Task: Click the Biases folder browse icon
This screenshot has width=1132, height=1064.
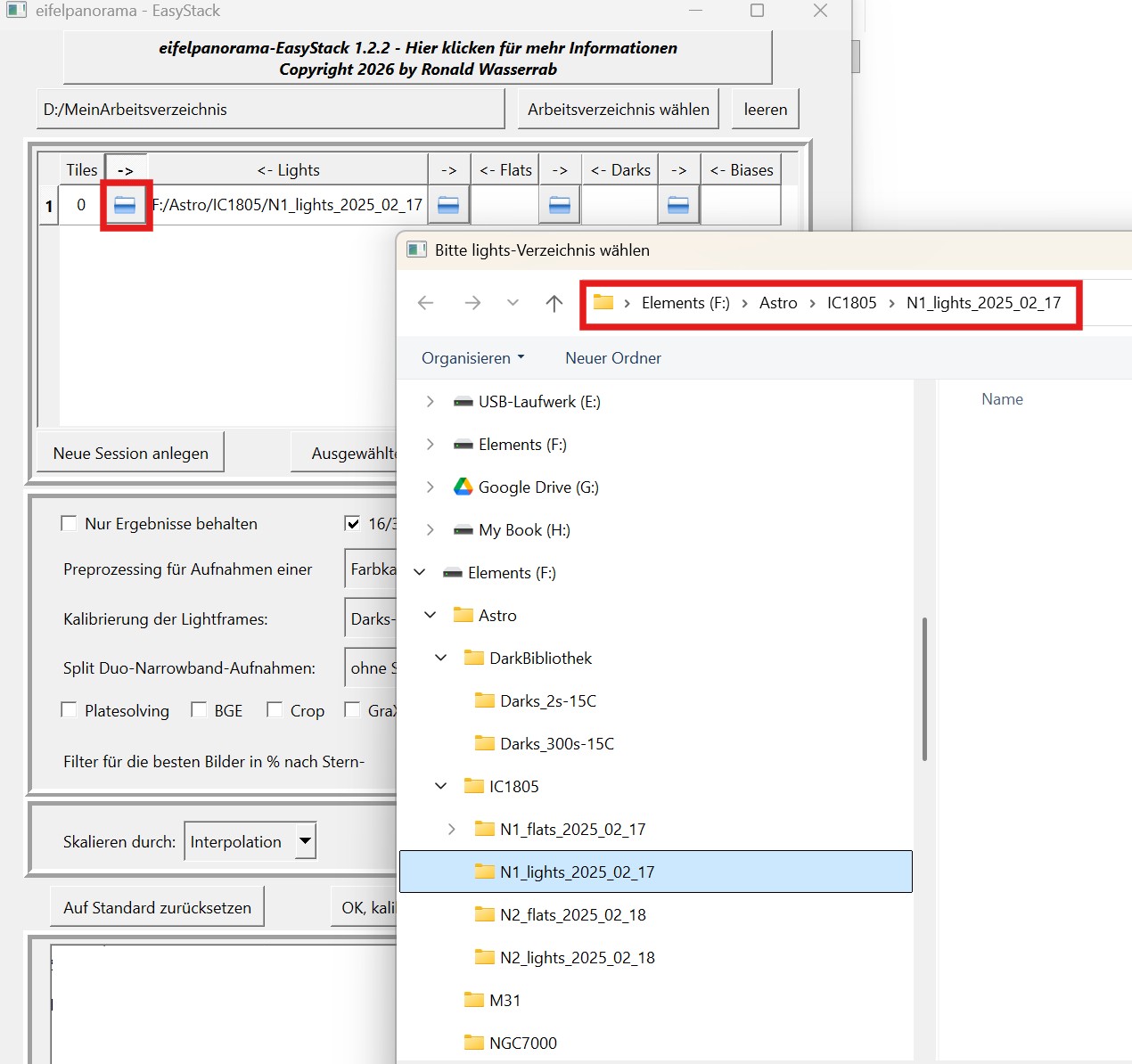Action: [x=678, y=205]
